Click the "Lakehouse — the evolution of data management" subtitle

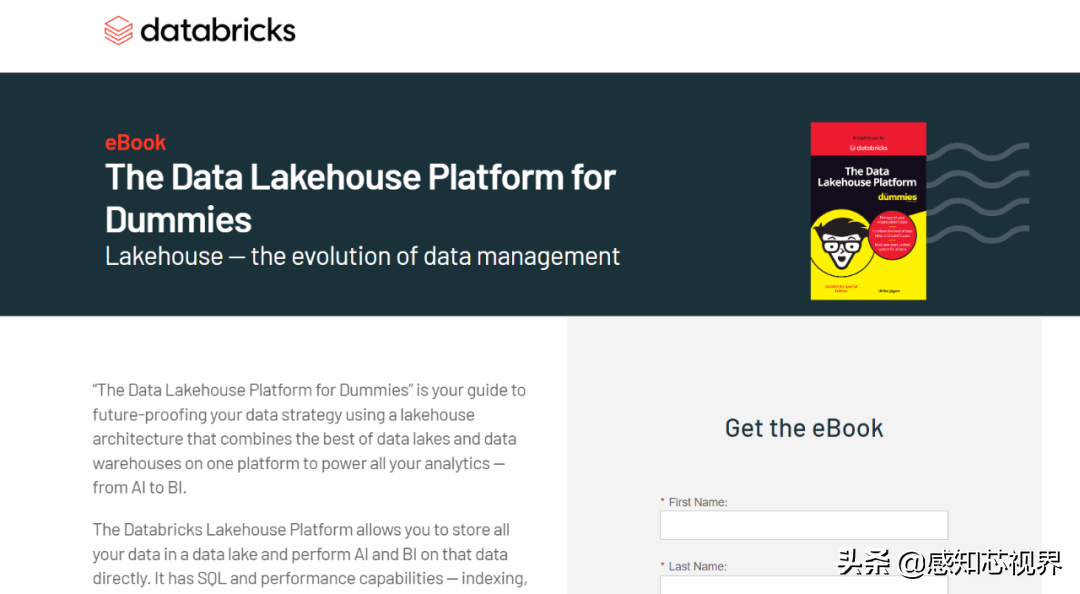click(362, 256)
